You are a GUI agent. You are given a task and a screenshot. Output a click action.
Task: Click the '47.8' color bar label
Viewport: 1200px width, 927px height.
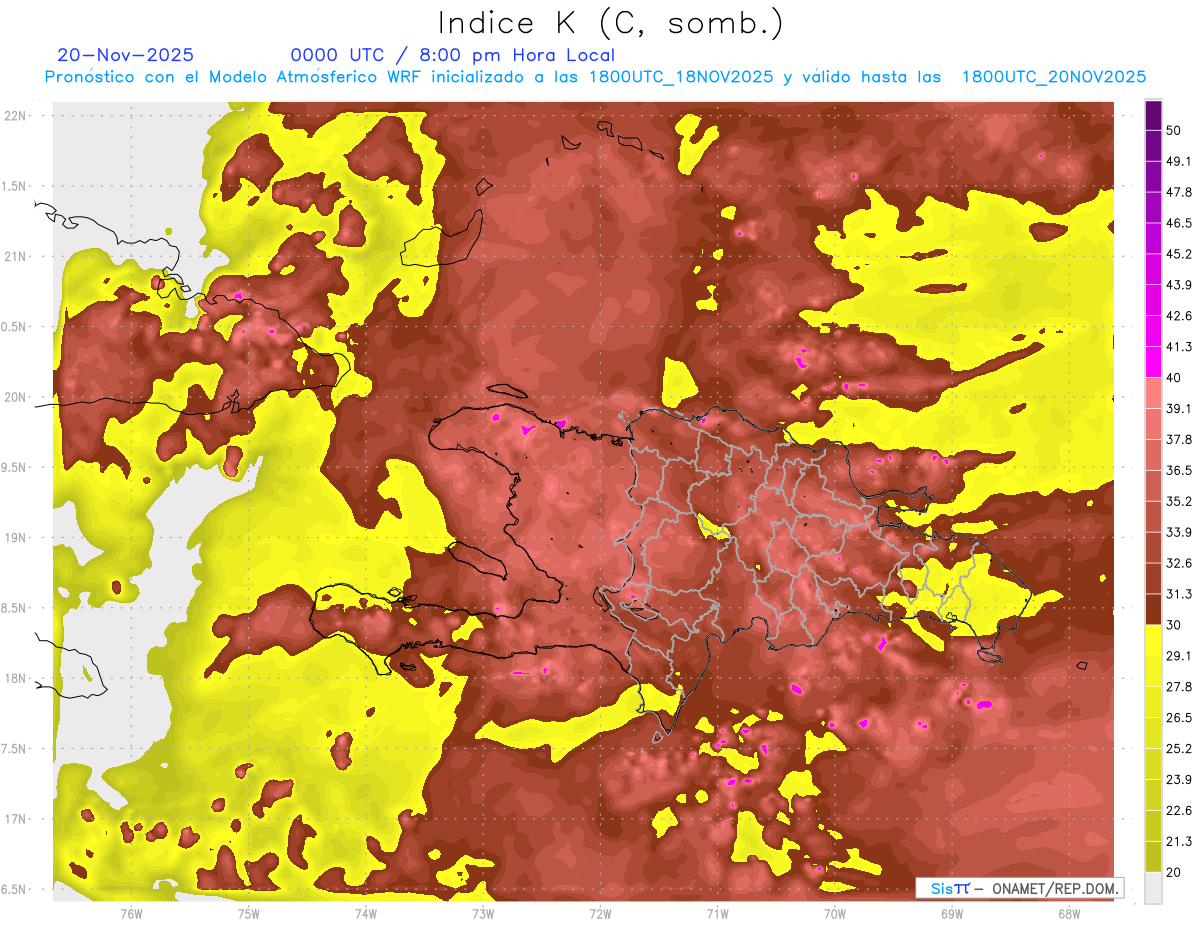(1179, 192)
